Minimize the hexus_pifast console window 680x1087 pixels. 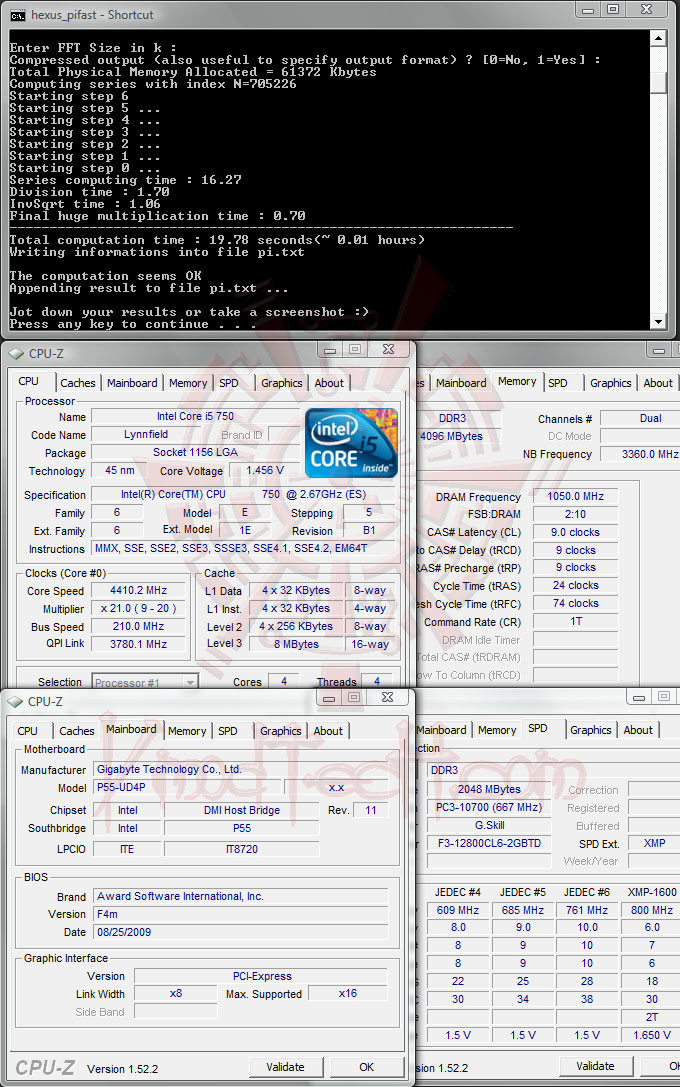point(589,10)
